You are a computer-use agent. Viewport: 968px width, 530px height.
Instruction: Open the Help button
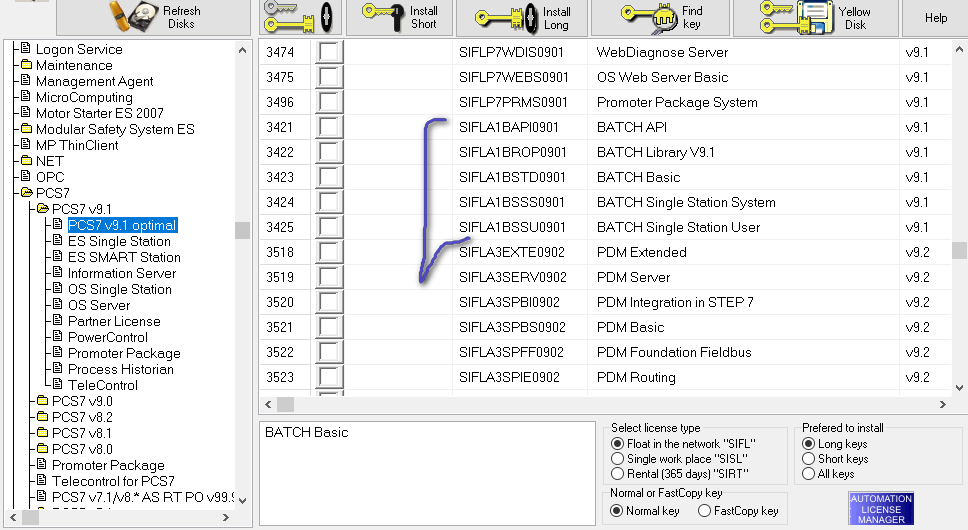click(x=935, y=18)
